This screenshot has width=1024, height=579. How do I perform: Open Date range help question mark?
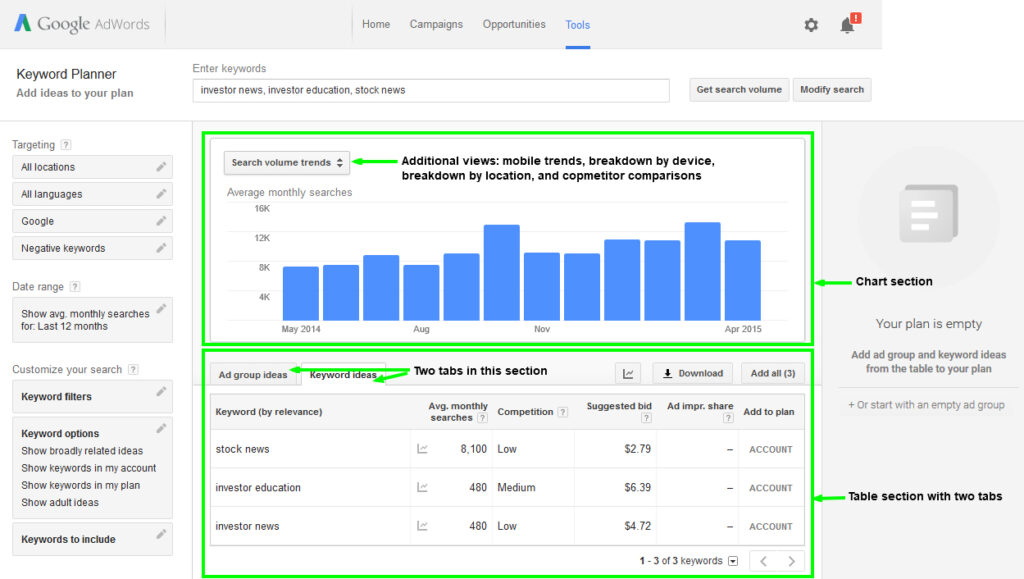(75, 287)
